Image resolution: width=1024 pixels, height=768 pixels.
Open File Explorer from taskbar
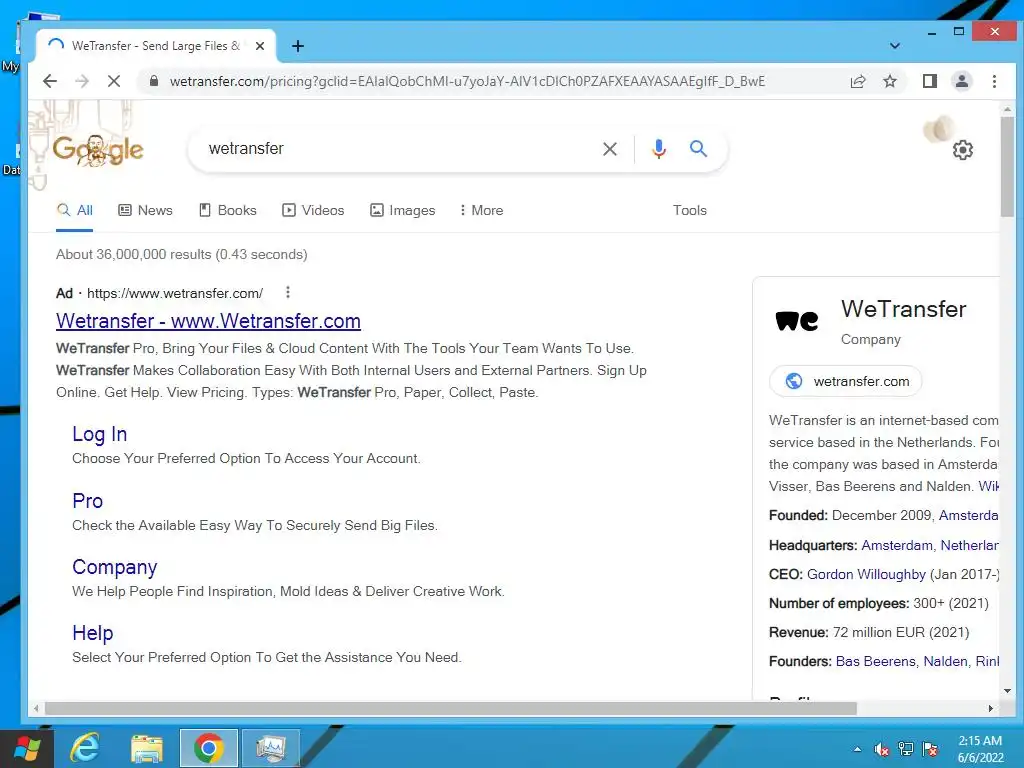point(146,748)
